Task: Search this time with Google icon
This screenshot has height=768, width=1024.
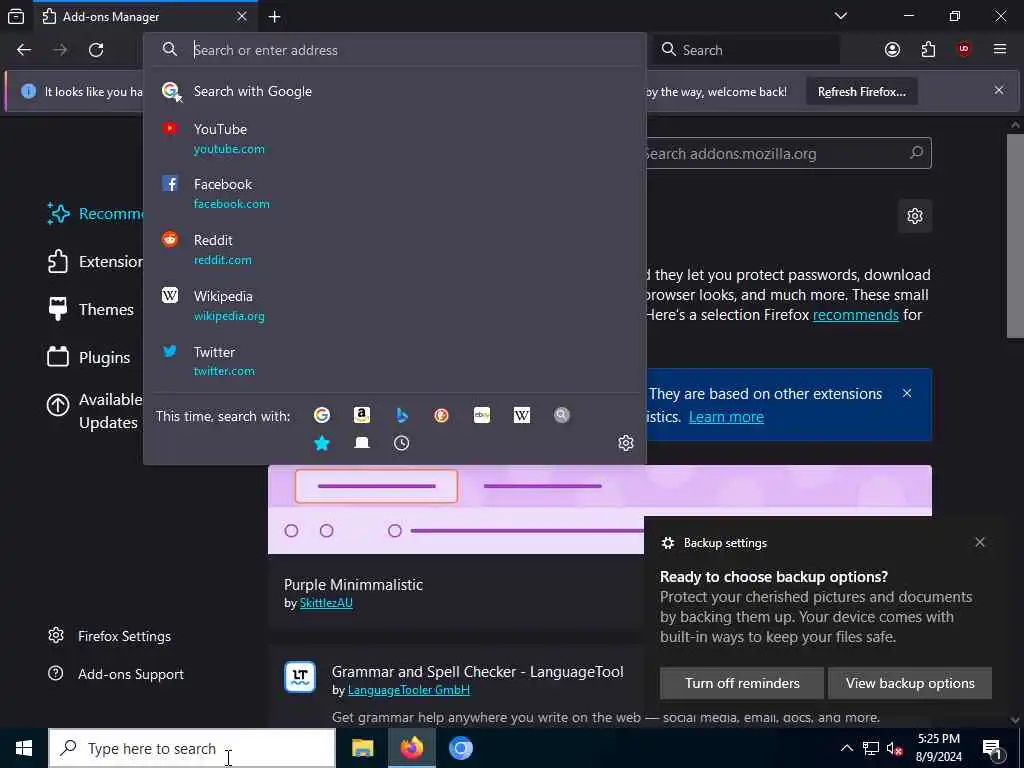Action: click(x=321, y=415)
